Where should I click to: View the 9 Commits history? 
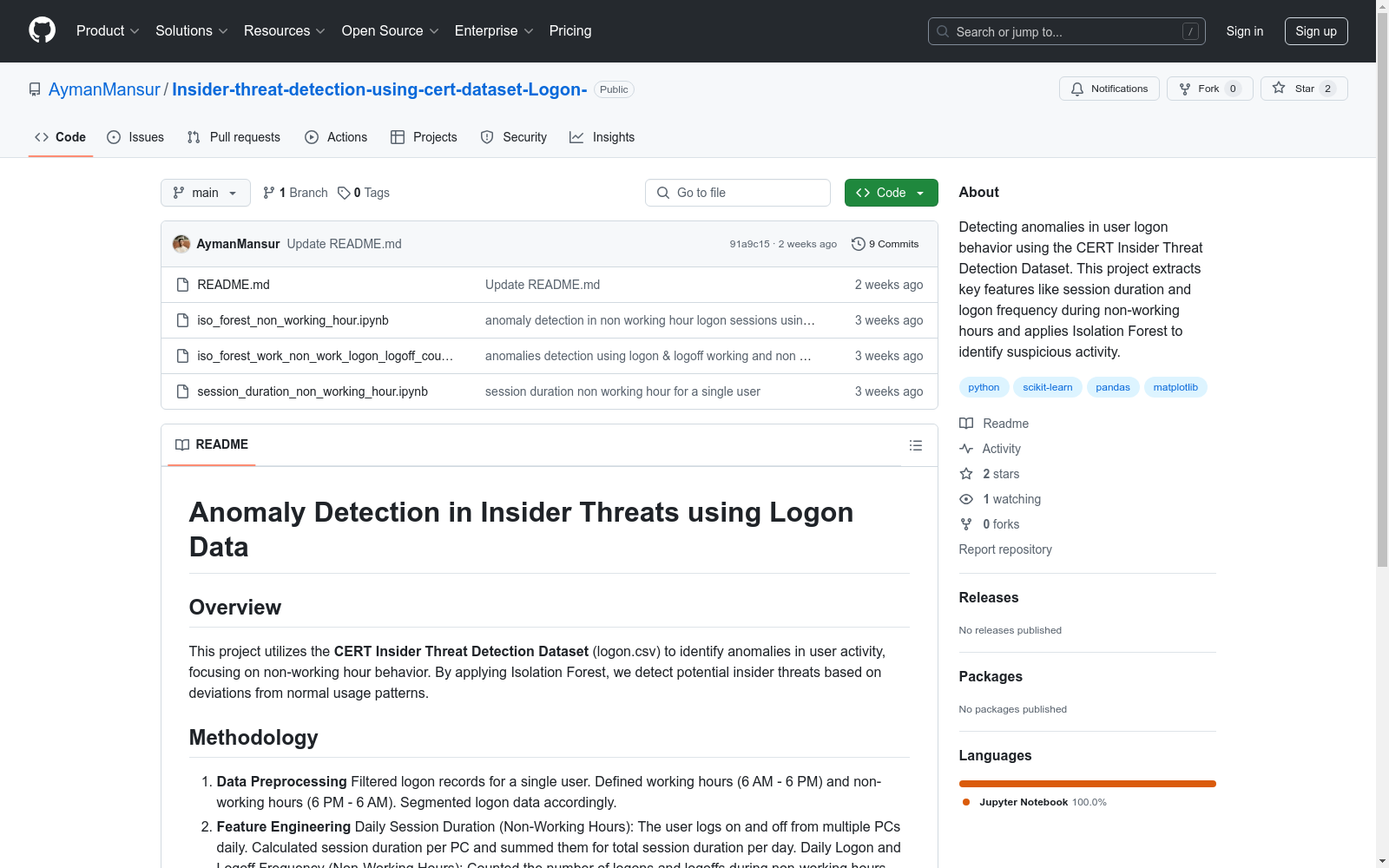pyautogui.click(x=885, y=244)
